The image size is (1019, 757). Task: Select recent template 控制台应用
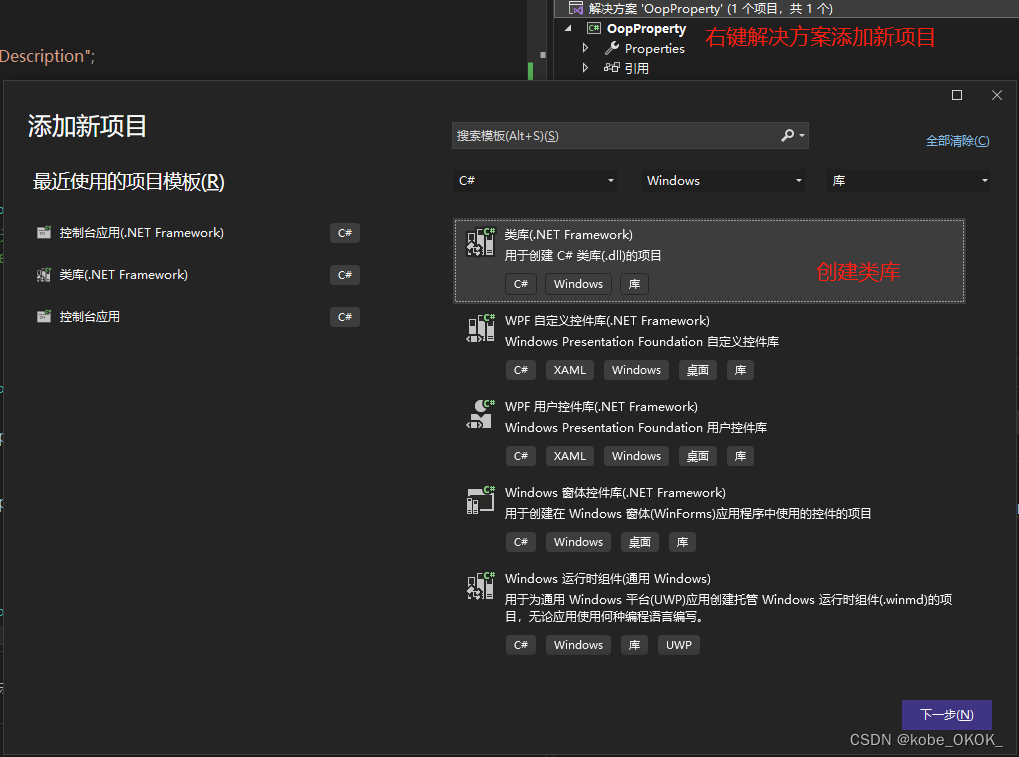point(198,317)
